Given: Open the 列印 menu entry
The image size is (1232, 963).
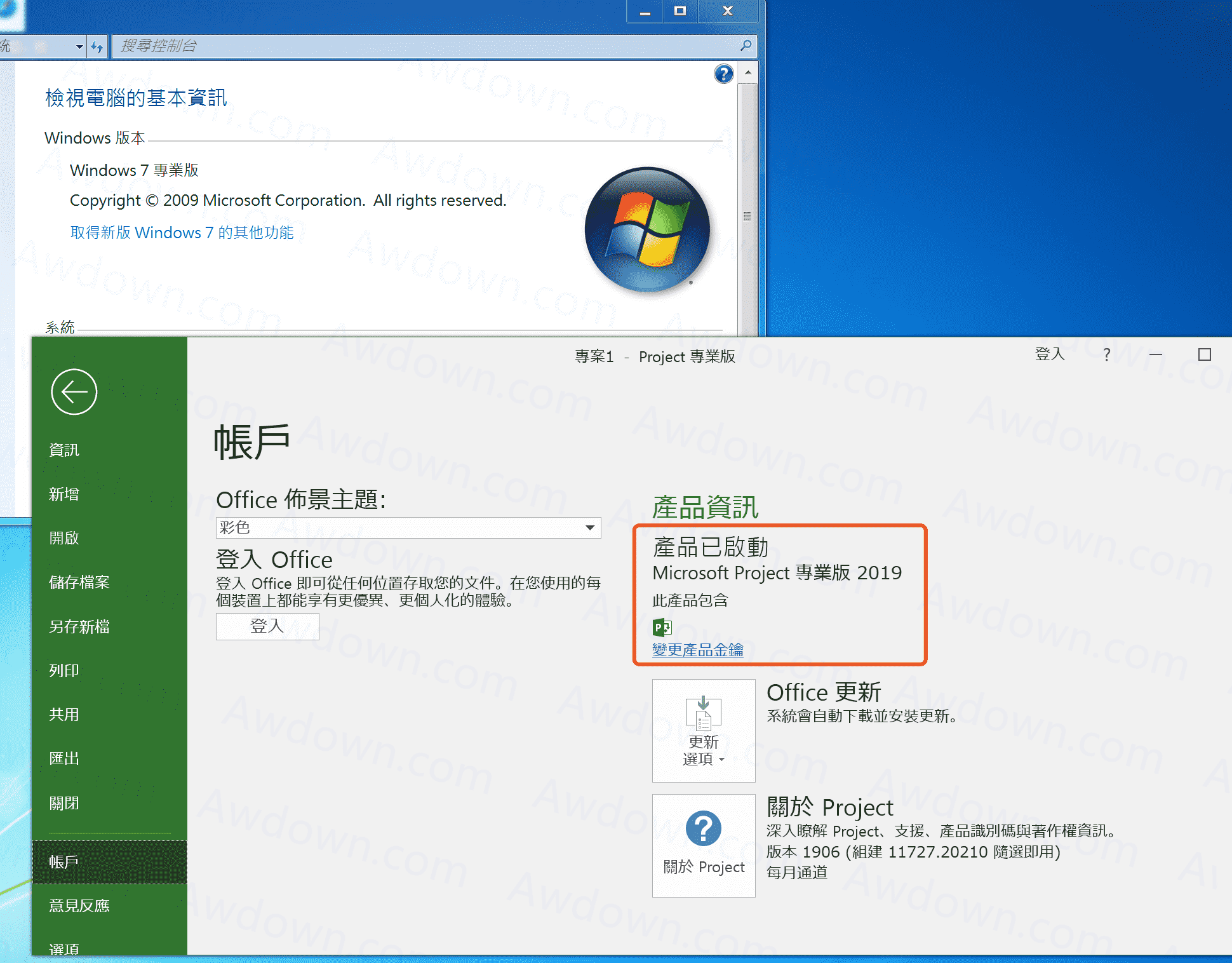Looking at the screenshot, I should pyautogui.click(x=64, y=670).
